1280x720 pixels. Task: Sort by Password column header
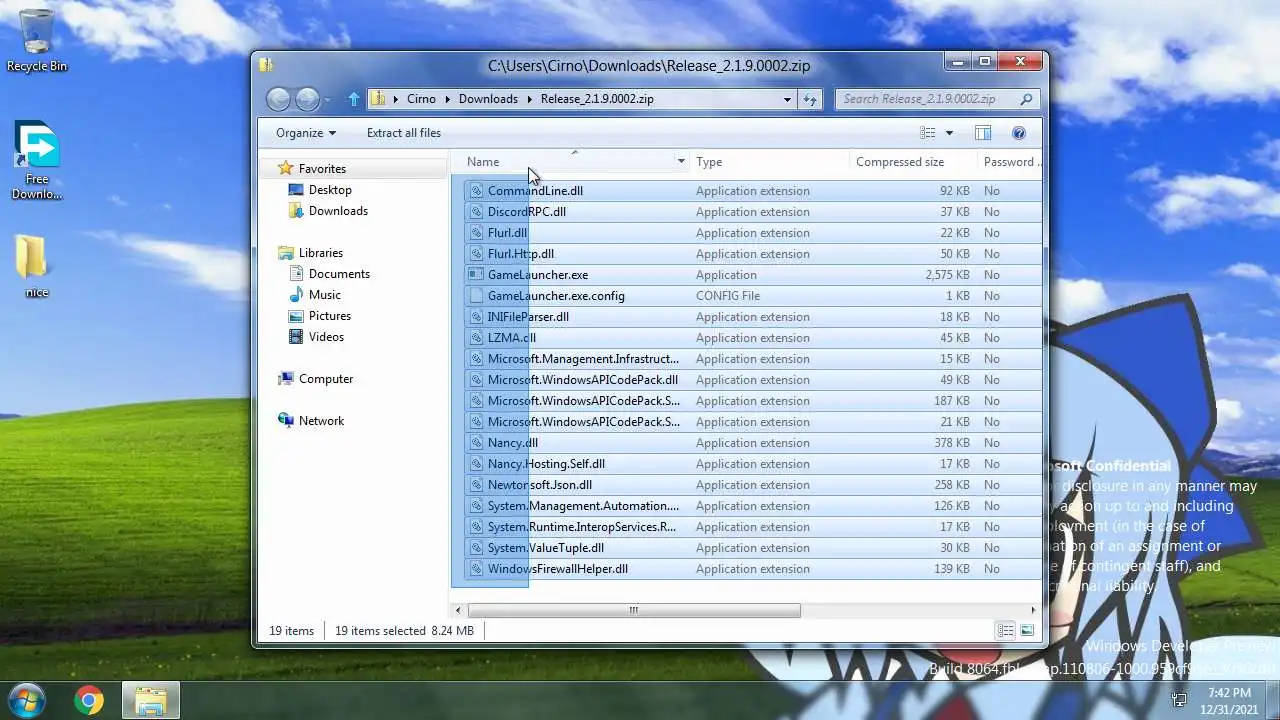click(x=1010, y=162)
